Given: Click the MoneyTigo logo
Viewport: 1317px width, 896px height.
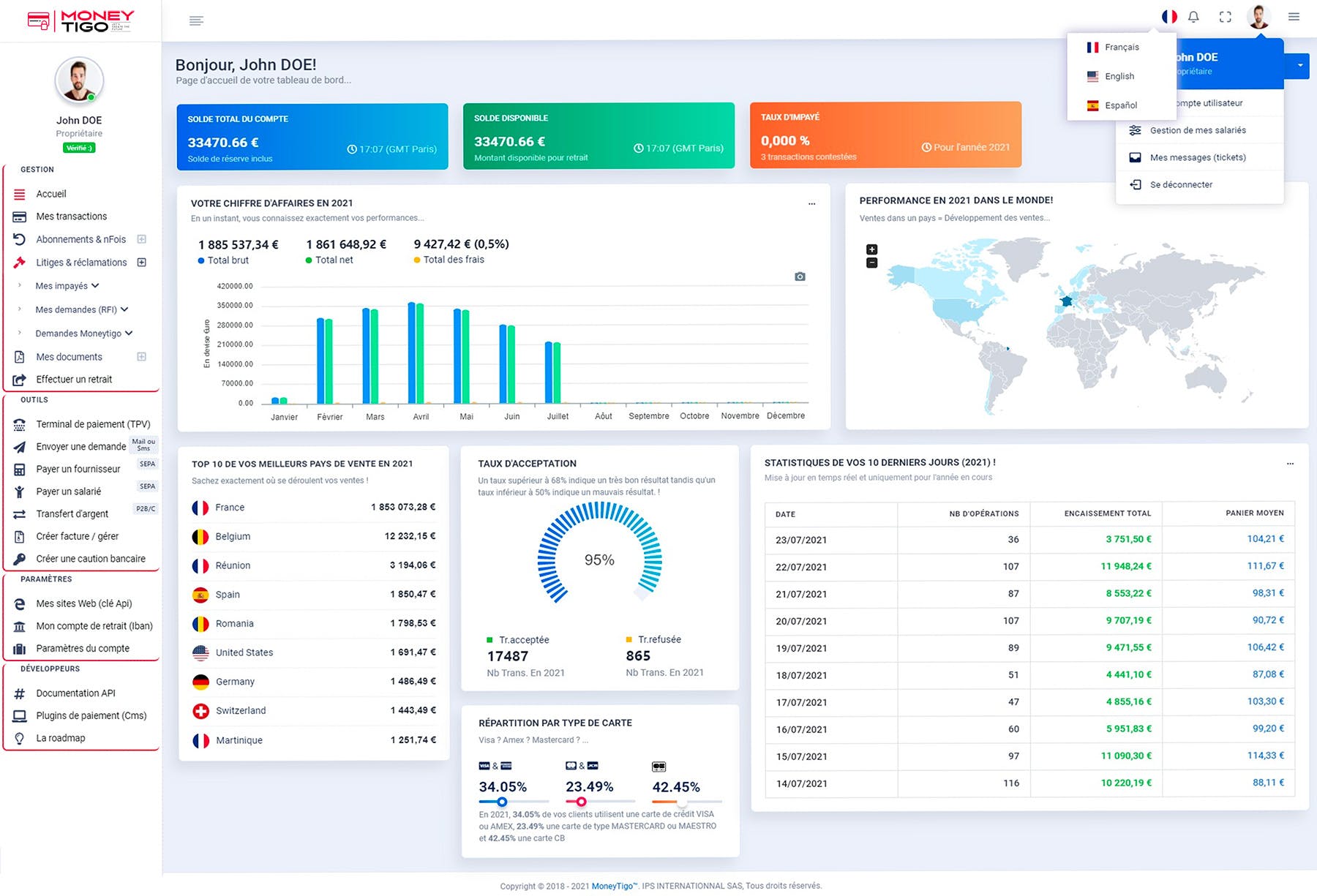Looking at the screenshot, I should (80, 20).
